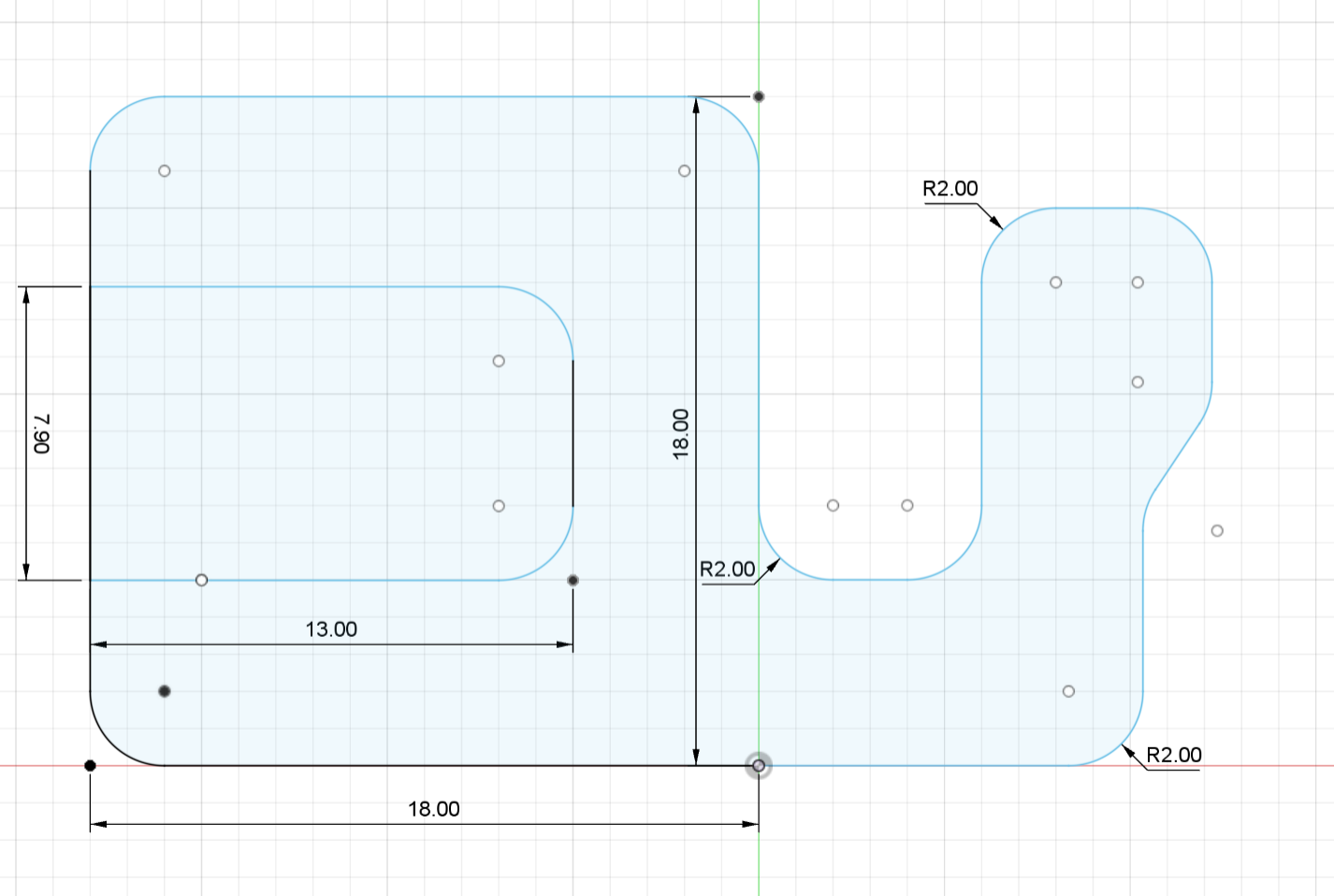Select the black vertical left edge line
1334x896 pixels.
coord(90,430)
